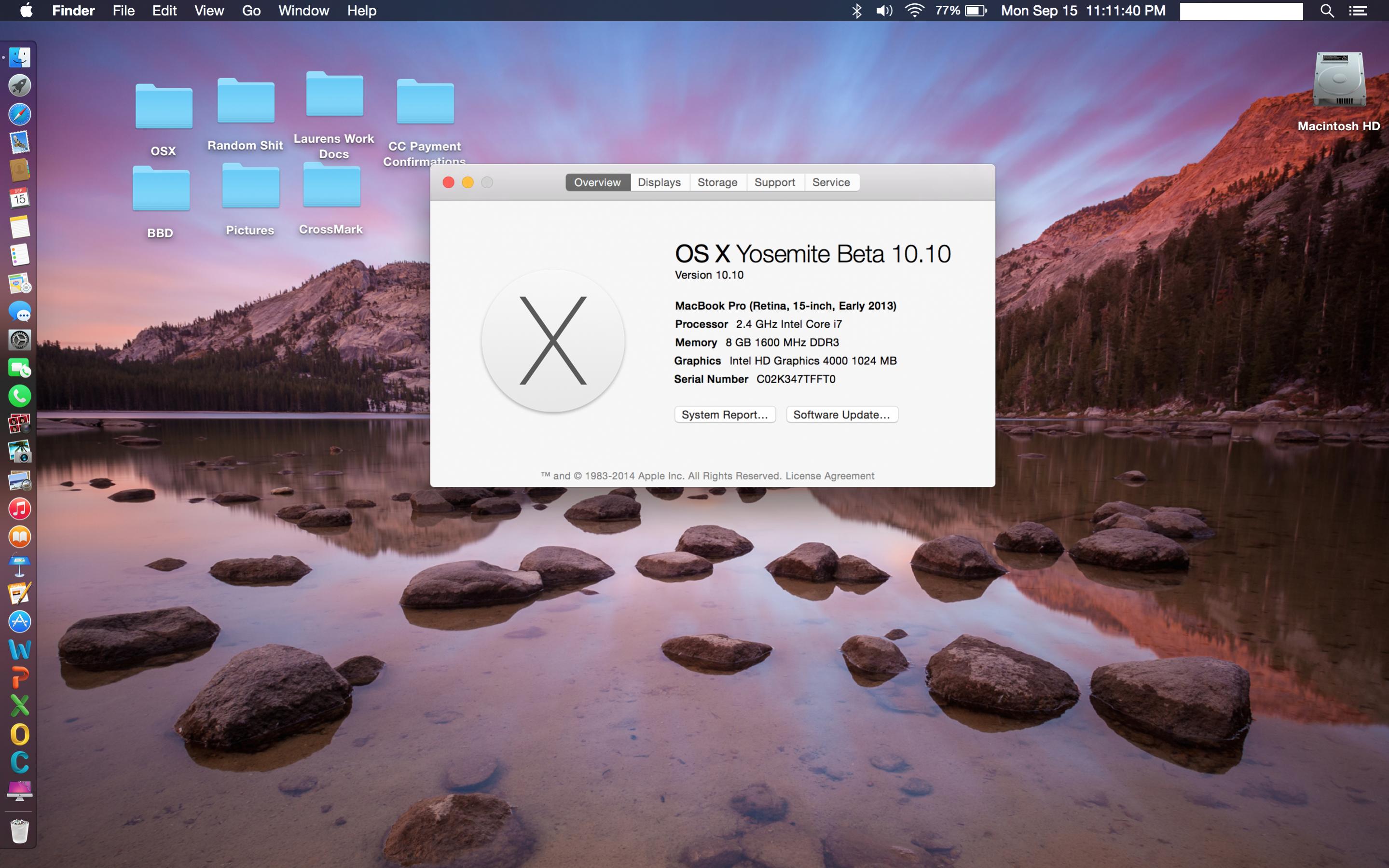The image size is (1389, 868).
Task: Open Preview photo loupe icon
Action: (19, 481)
